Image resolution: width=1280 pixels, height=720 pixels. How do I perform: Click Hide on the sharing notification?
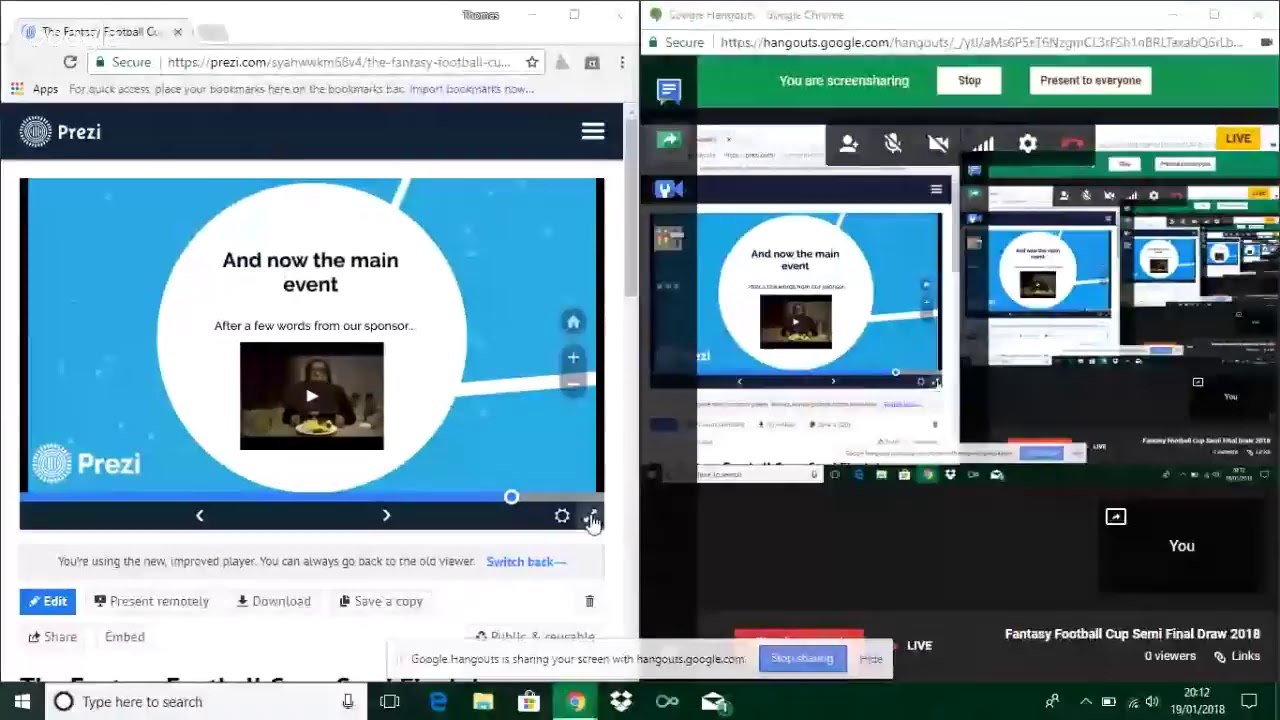click(871, 659)
